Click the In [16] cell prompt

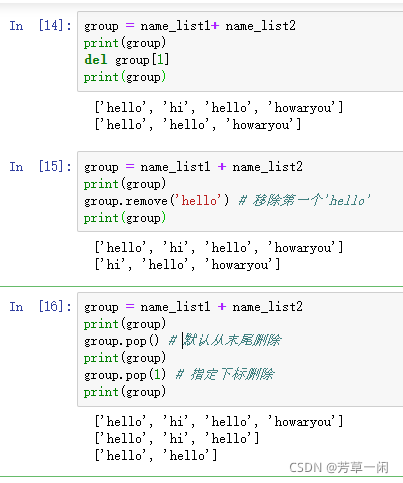pyautogui.click(x=40, y=307)
